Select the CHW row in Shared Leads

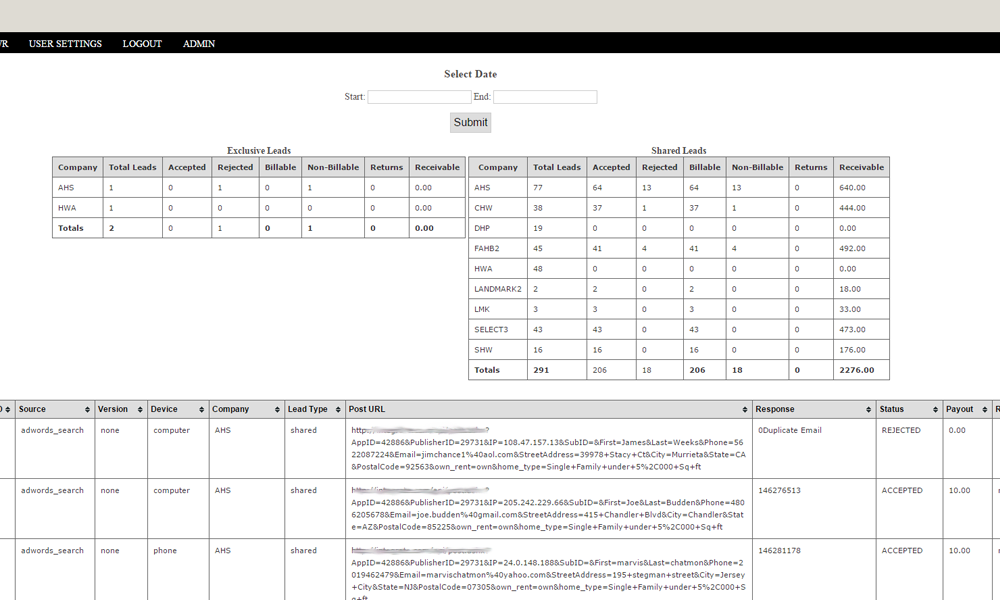point(679,208)
